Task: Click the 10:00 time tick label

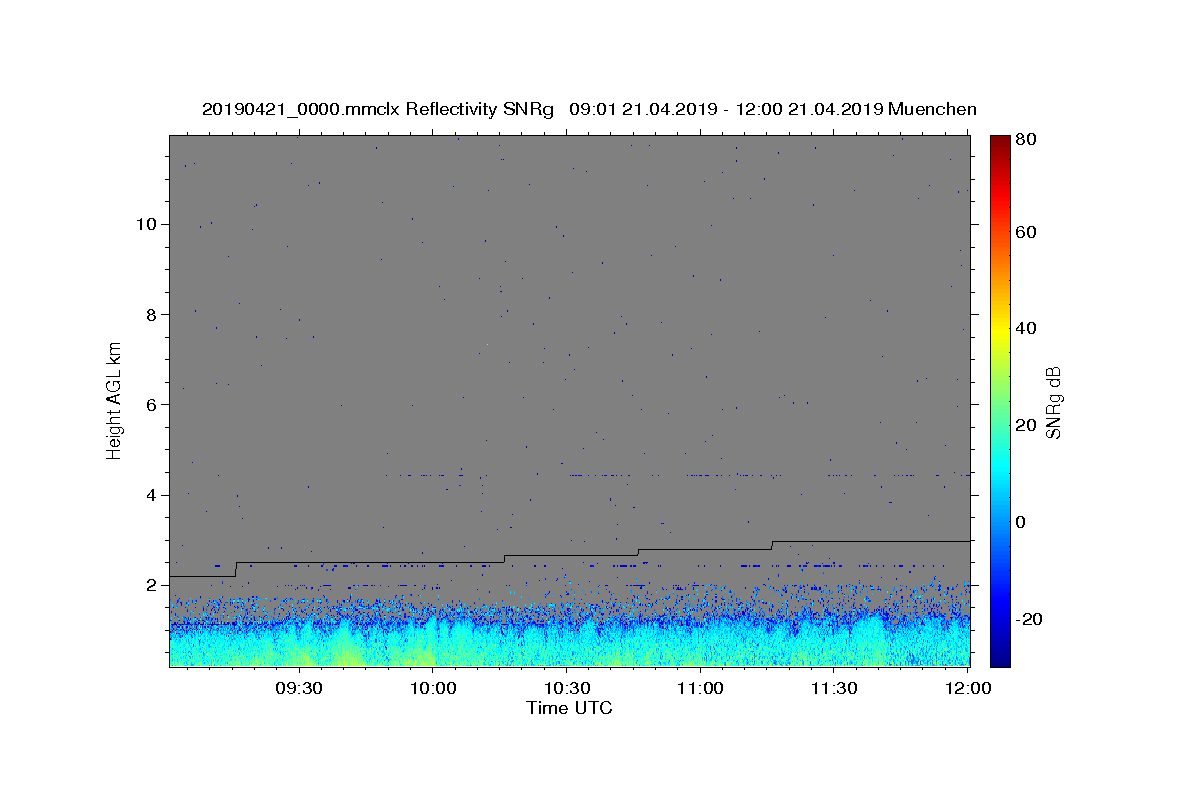Action: [433, 688]
